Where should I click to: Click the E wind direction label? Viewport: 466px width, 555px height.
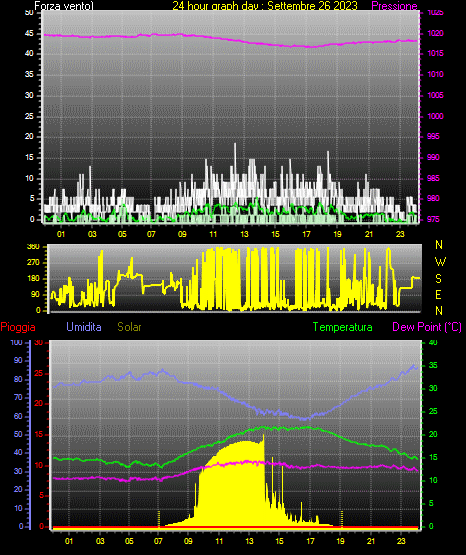tap(438, 294)
